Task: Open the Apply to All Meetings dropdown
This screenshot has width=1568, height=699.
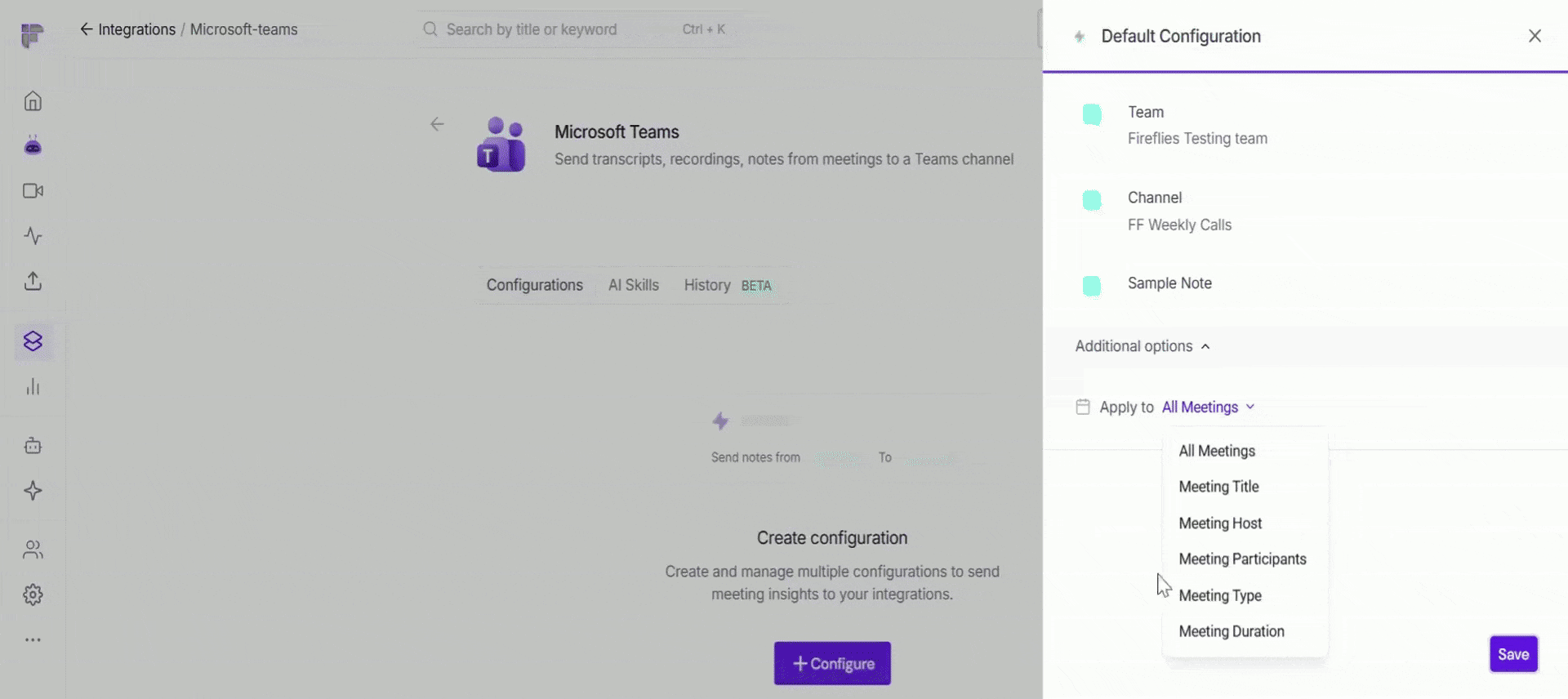Action: [1208, 407]
